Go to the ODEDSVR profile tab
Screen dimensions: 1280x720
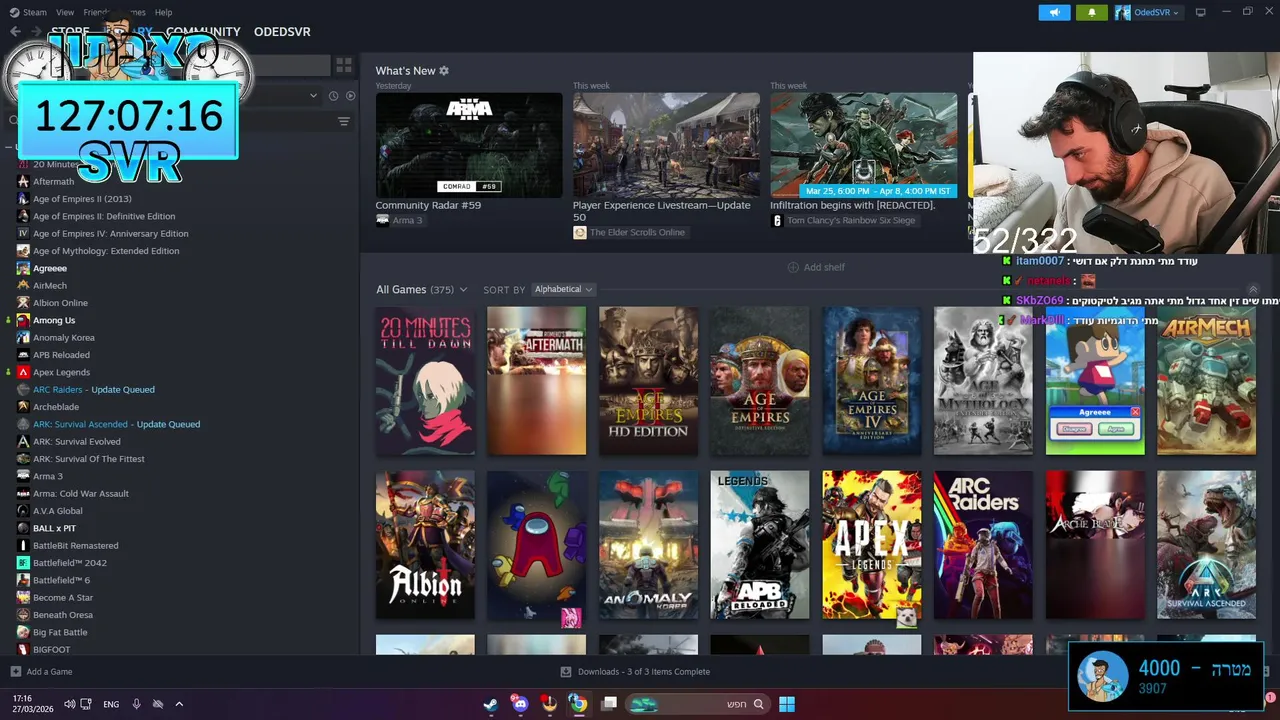coord(282,32)
